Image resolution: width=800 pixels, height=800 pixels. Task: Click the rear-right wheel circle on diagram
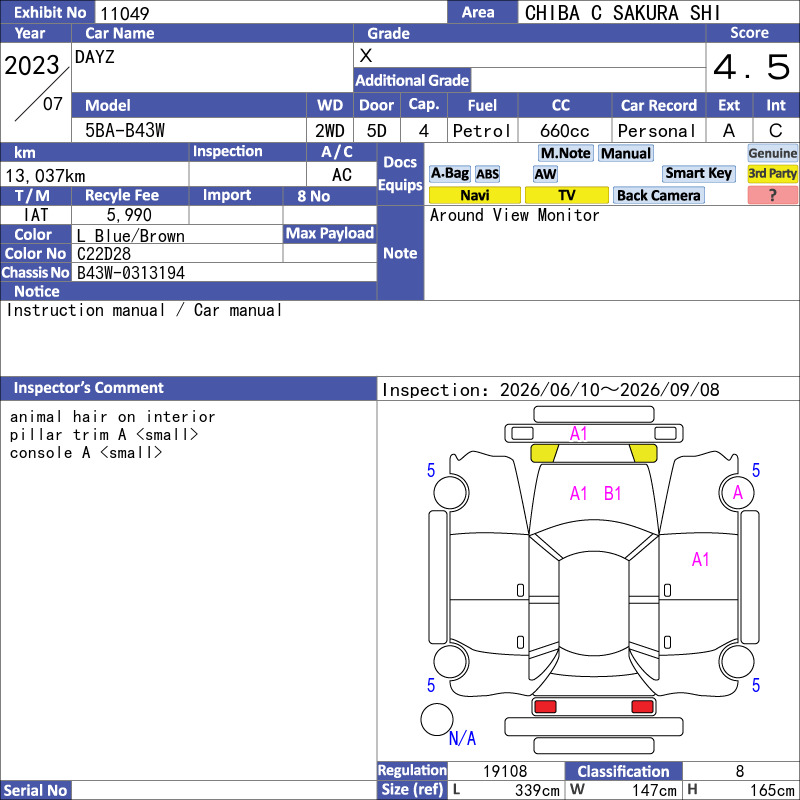[737, 662]
